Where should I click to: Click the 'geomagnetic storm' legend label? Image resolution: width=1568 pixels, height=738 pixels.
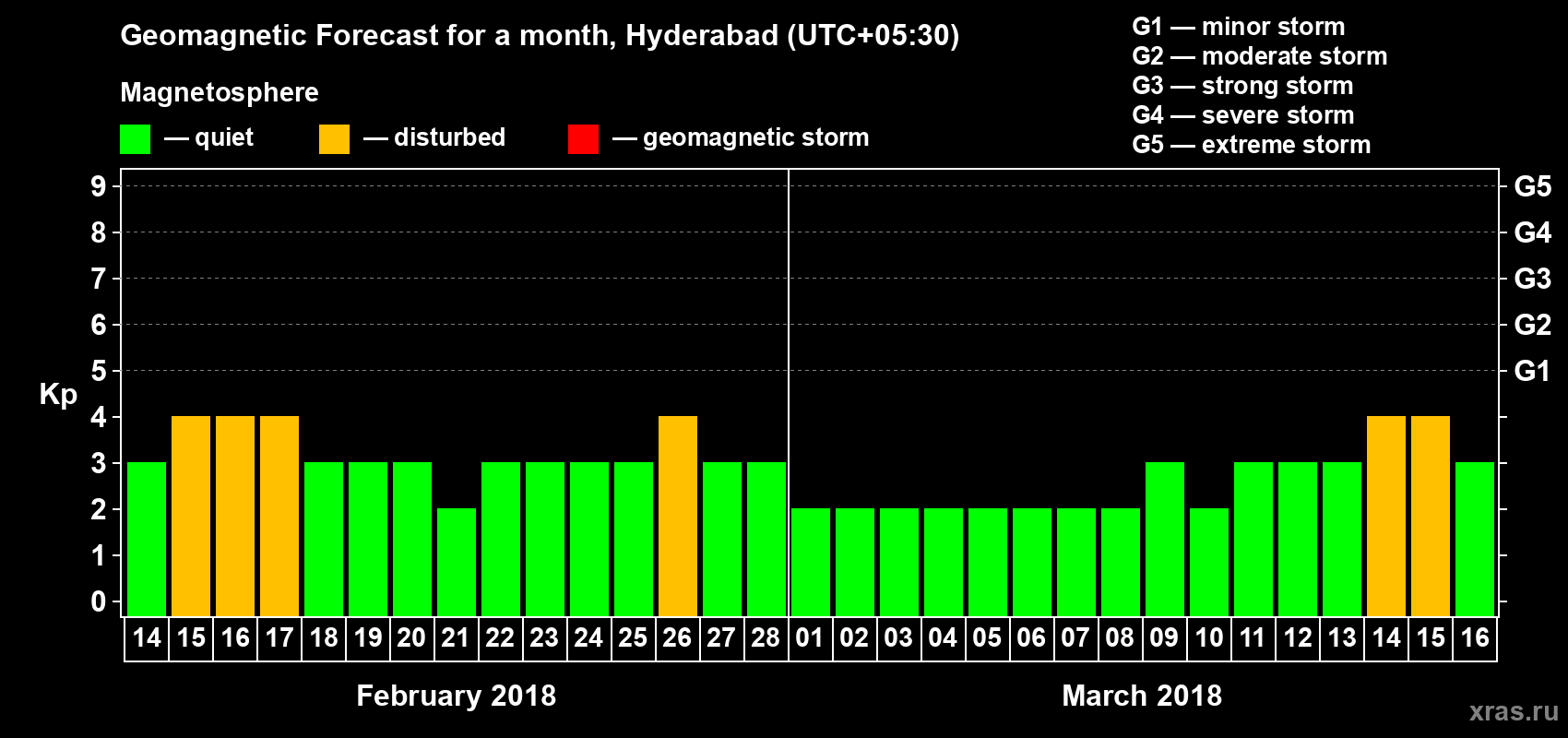(756, 137)
